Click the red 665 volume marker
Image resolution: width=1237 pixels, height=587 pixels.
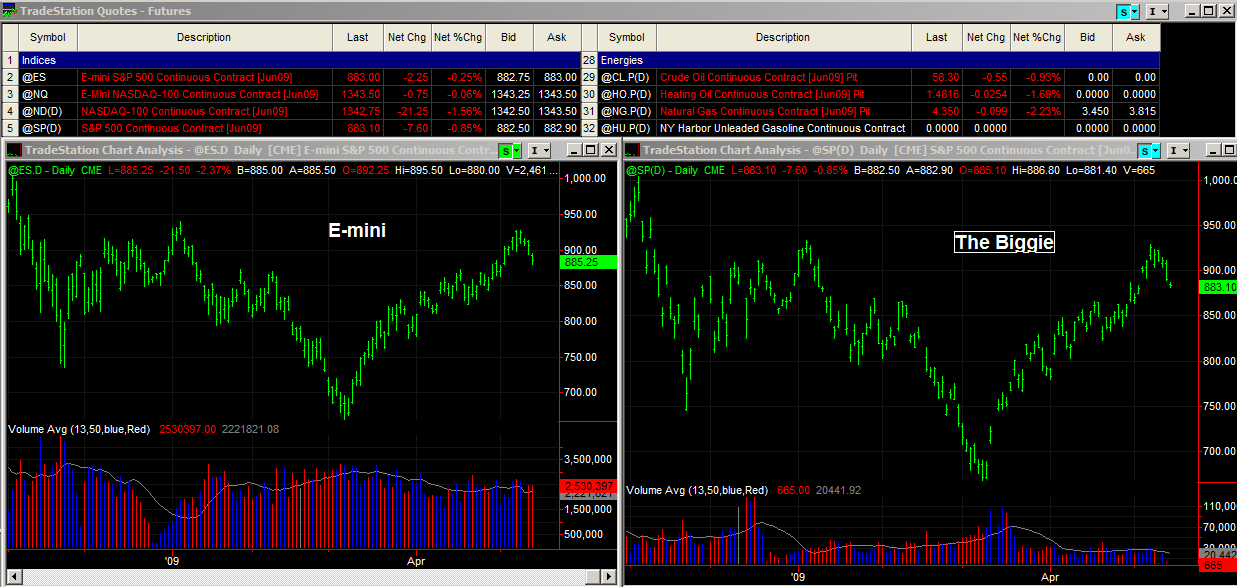point(1217,566)
